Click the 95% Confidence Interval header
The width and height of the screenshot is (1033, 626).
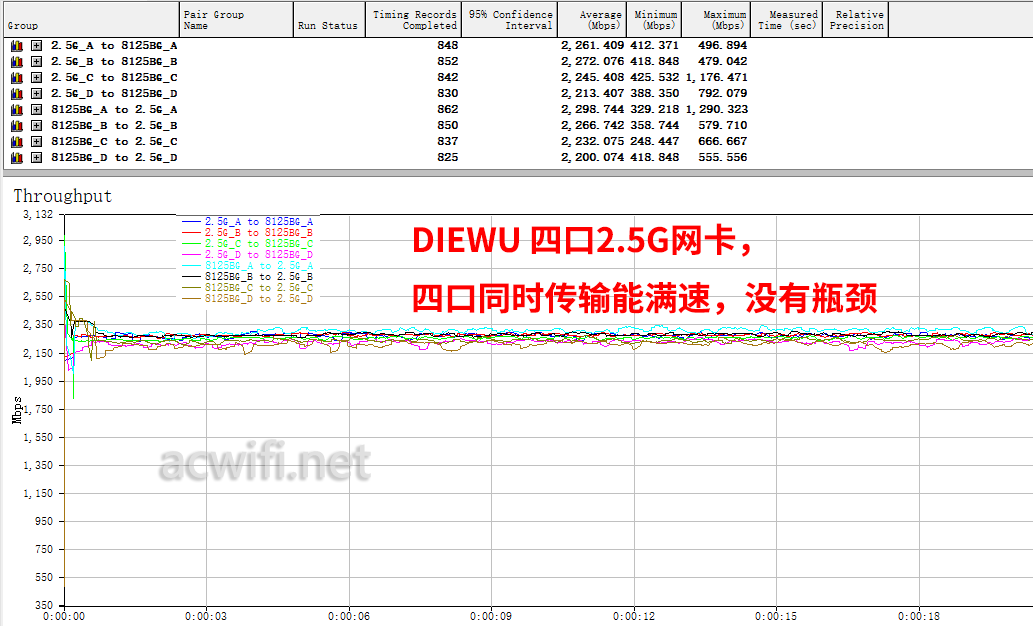509,19
